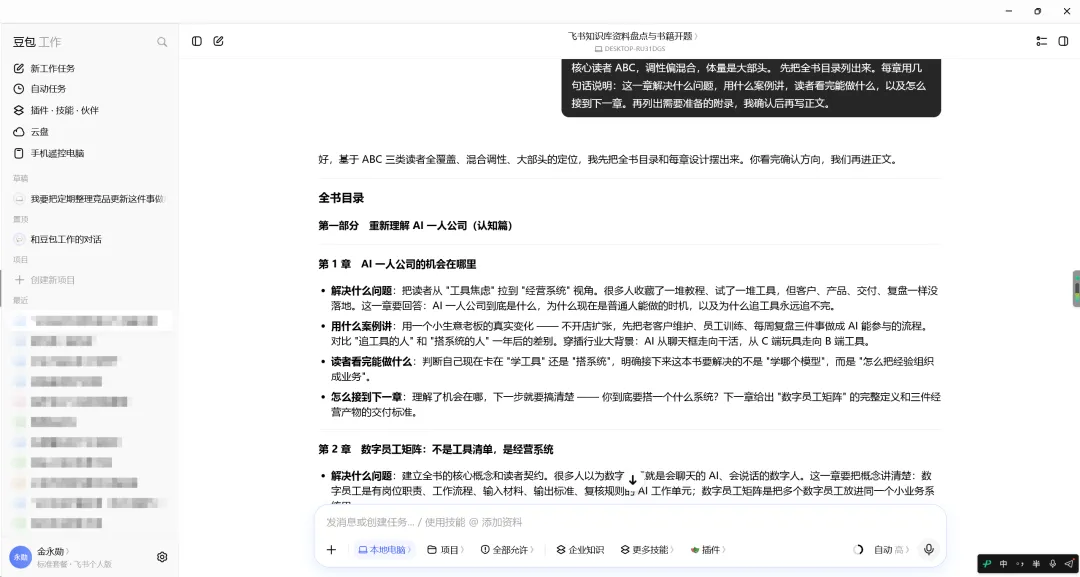
Task: Click the IME logo icon in input toolbar
Action: point(987,564)
